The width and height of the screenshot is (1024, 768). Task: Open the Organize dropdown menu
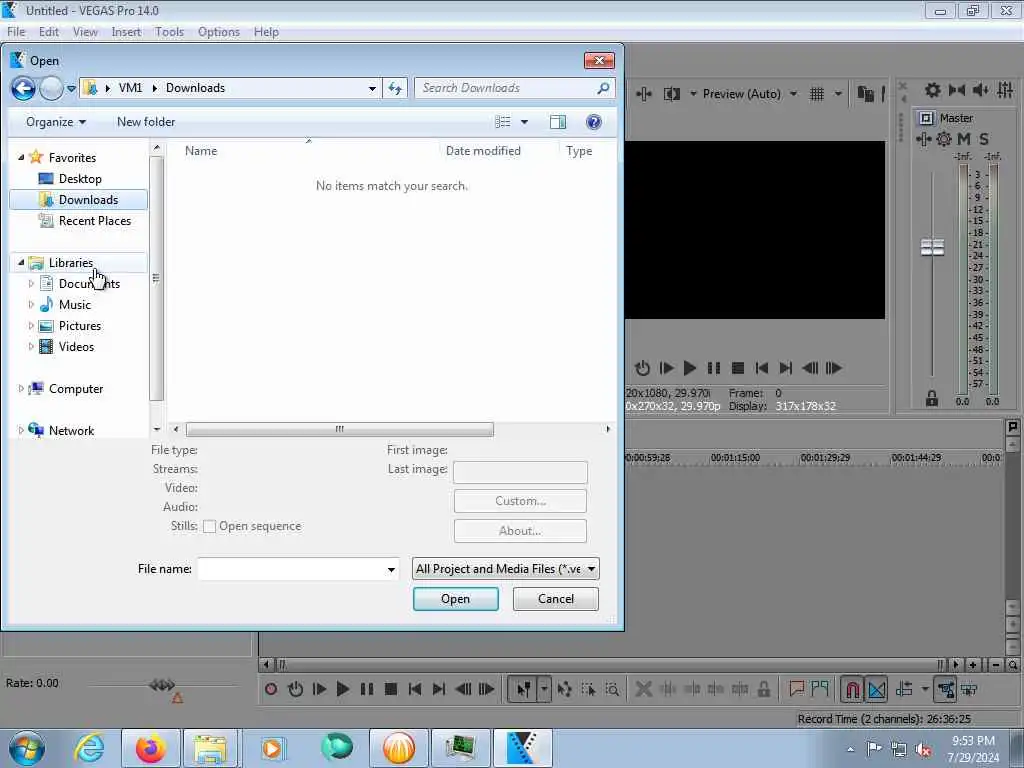pos(56,122)
